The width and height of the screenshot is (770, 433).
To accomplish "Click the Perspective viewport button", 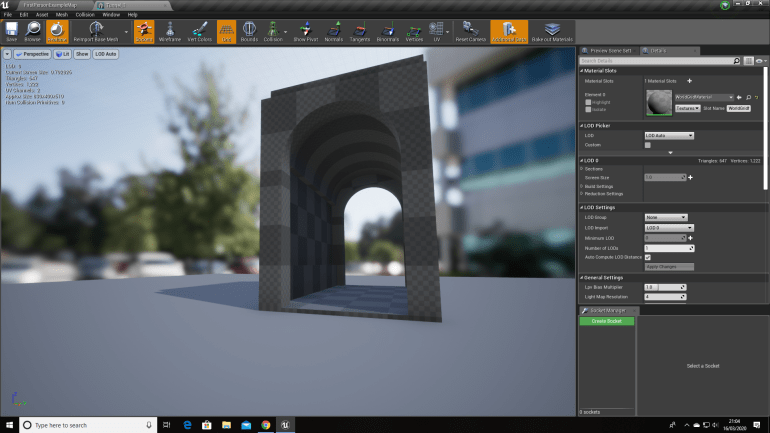I will tap(32, 54).
